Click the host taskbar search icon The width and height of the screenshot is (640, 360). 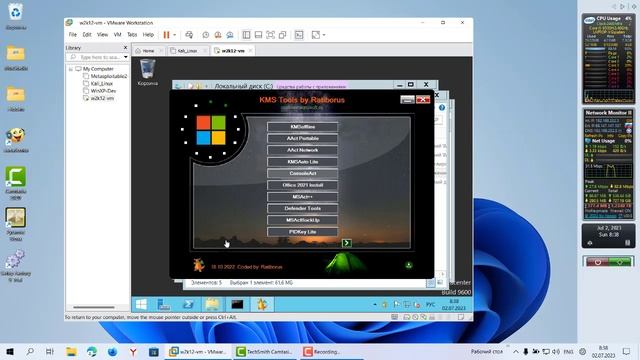tap(30, 352)
